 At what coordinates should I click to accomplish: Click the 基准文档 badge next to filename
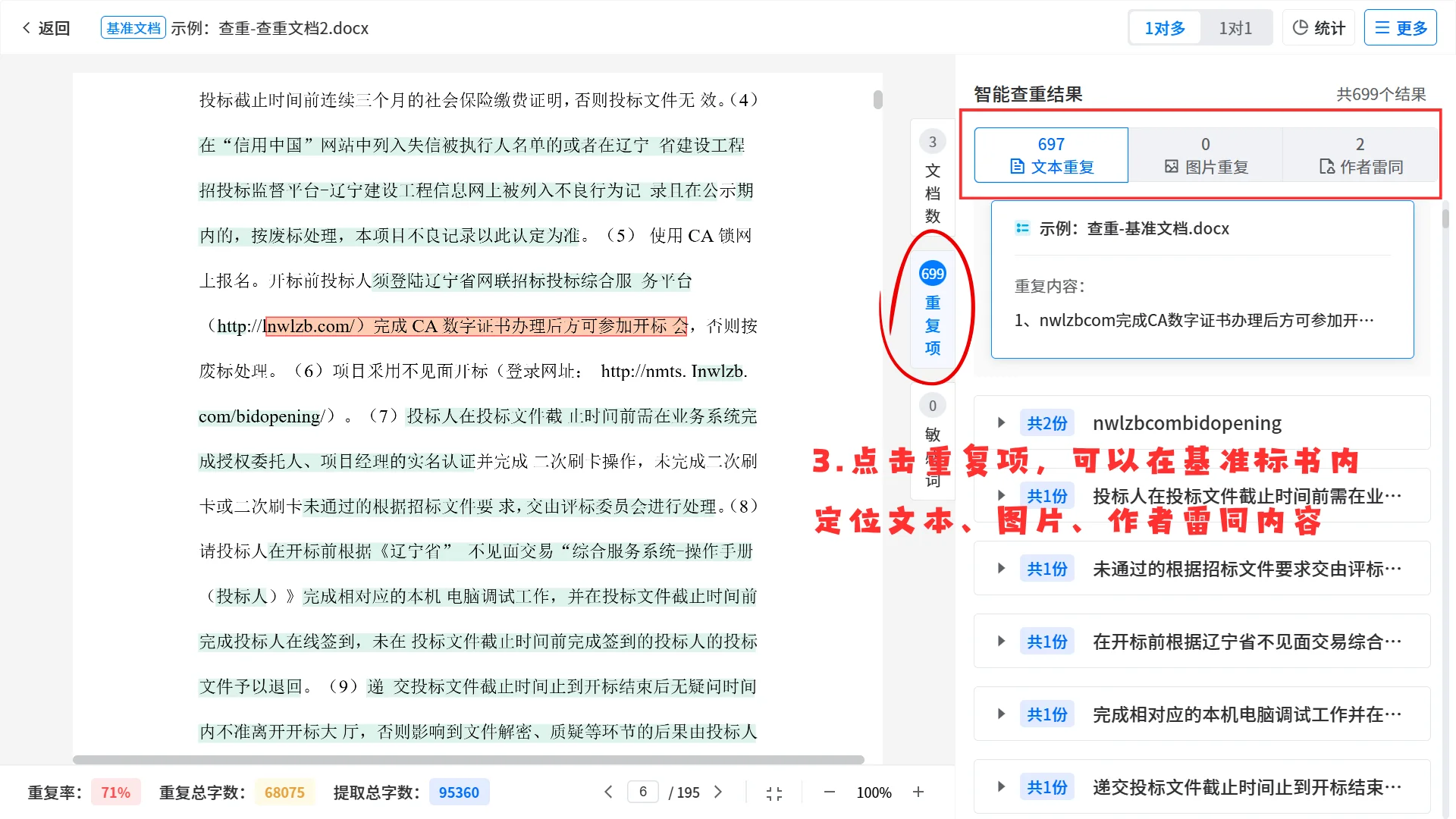click(133, 27)
